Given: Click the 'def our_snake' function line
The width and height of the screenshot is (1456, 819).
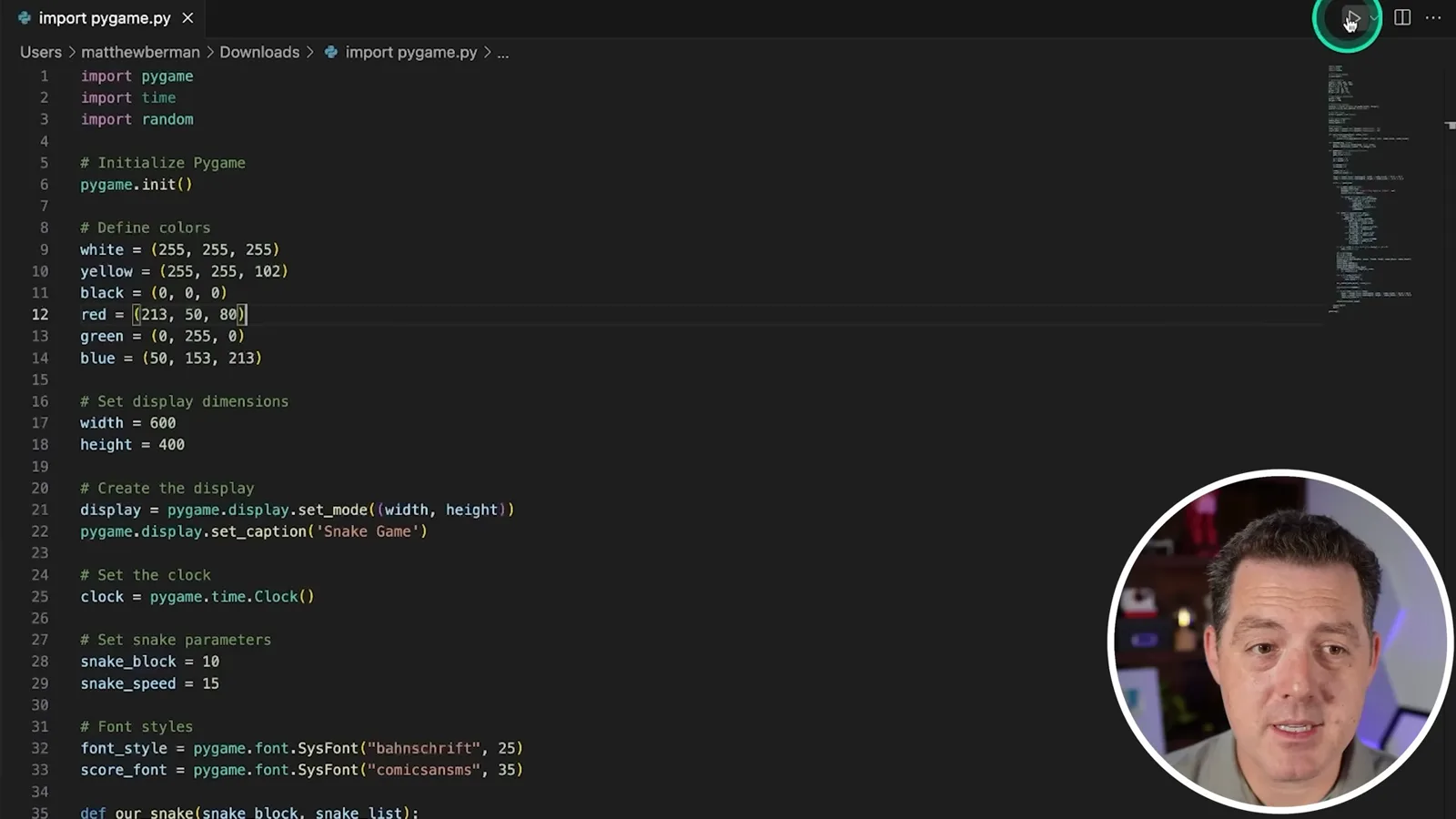Looking at the screenshot, I should point(249,812).
